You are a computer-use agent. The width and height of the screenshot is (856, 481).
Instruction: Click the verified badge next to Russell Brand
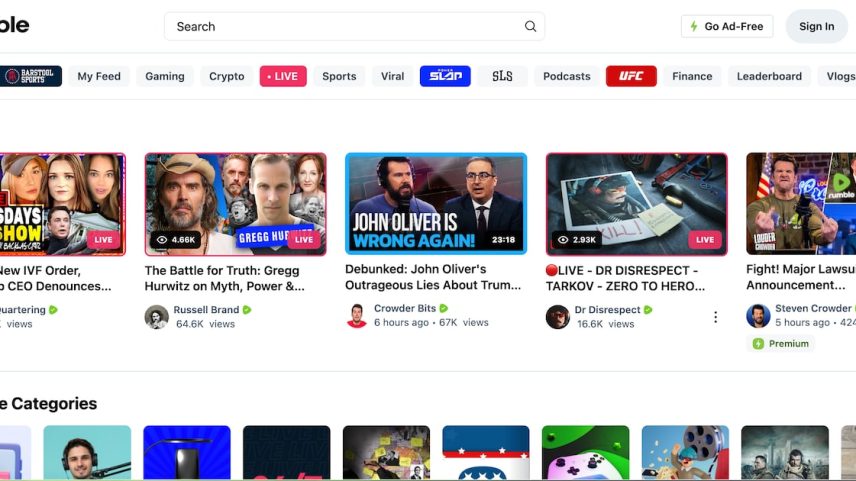[x=247, y=310]
